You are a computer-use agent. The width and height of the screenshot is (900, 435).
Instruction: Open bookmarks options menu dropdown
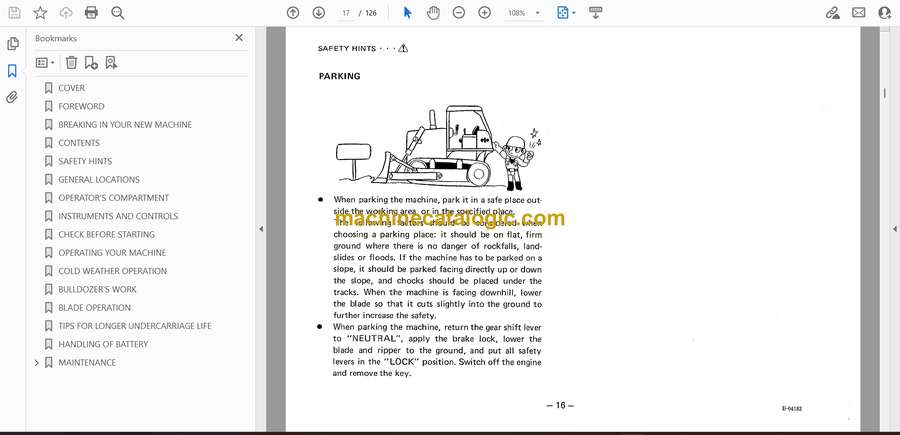point(45,63)
